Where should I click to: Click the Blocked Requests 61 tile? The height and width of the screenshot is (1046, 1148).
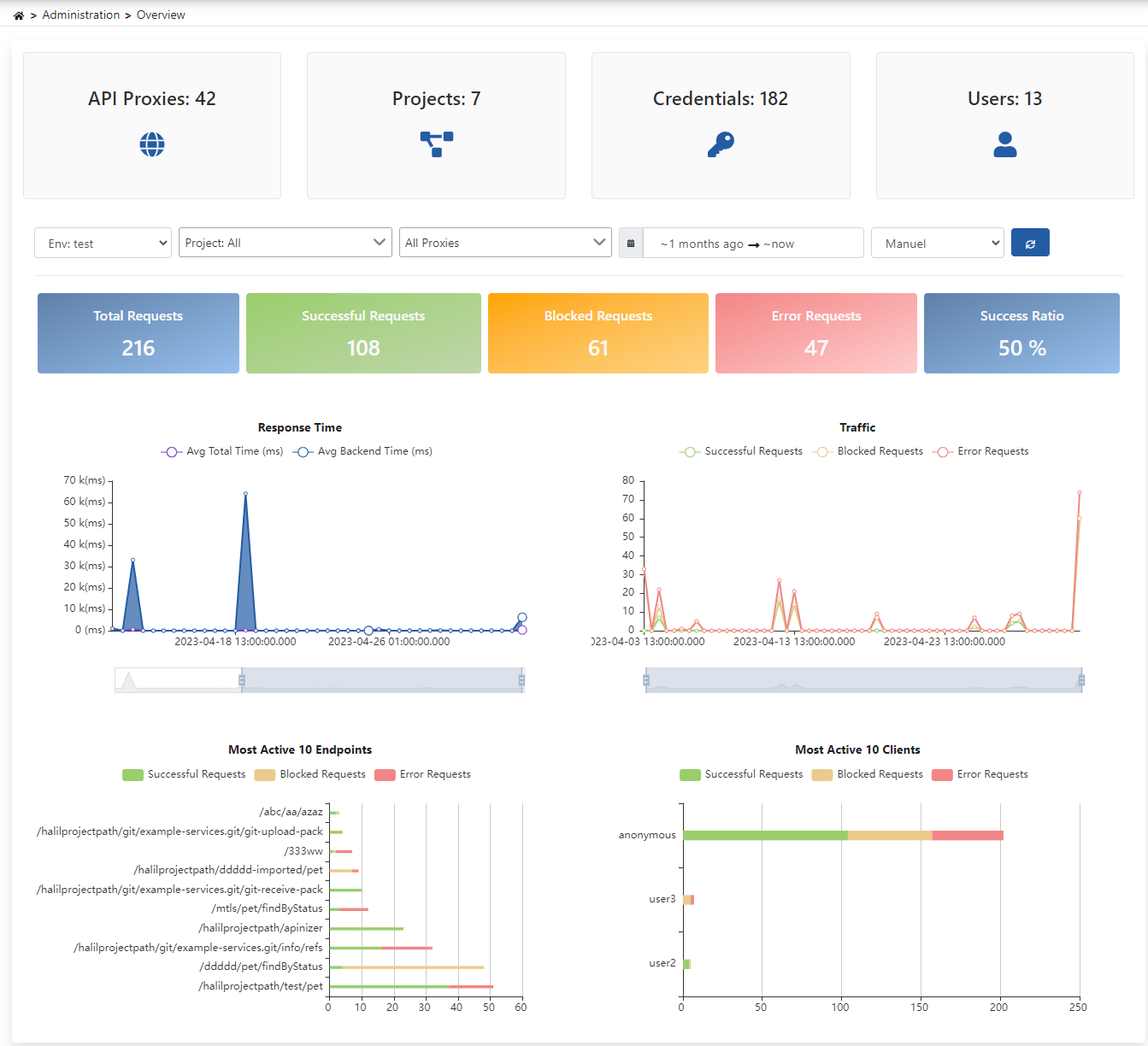pyautogui.click(x=598, y=333)
